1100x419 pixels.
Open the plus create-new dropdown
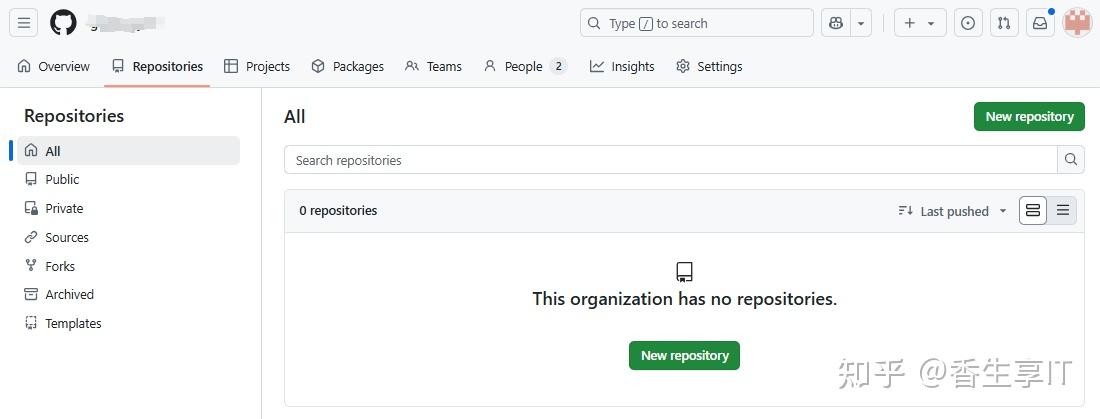pyautogui.click(x=919, y=23)
